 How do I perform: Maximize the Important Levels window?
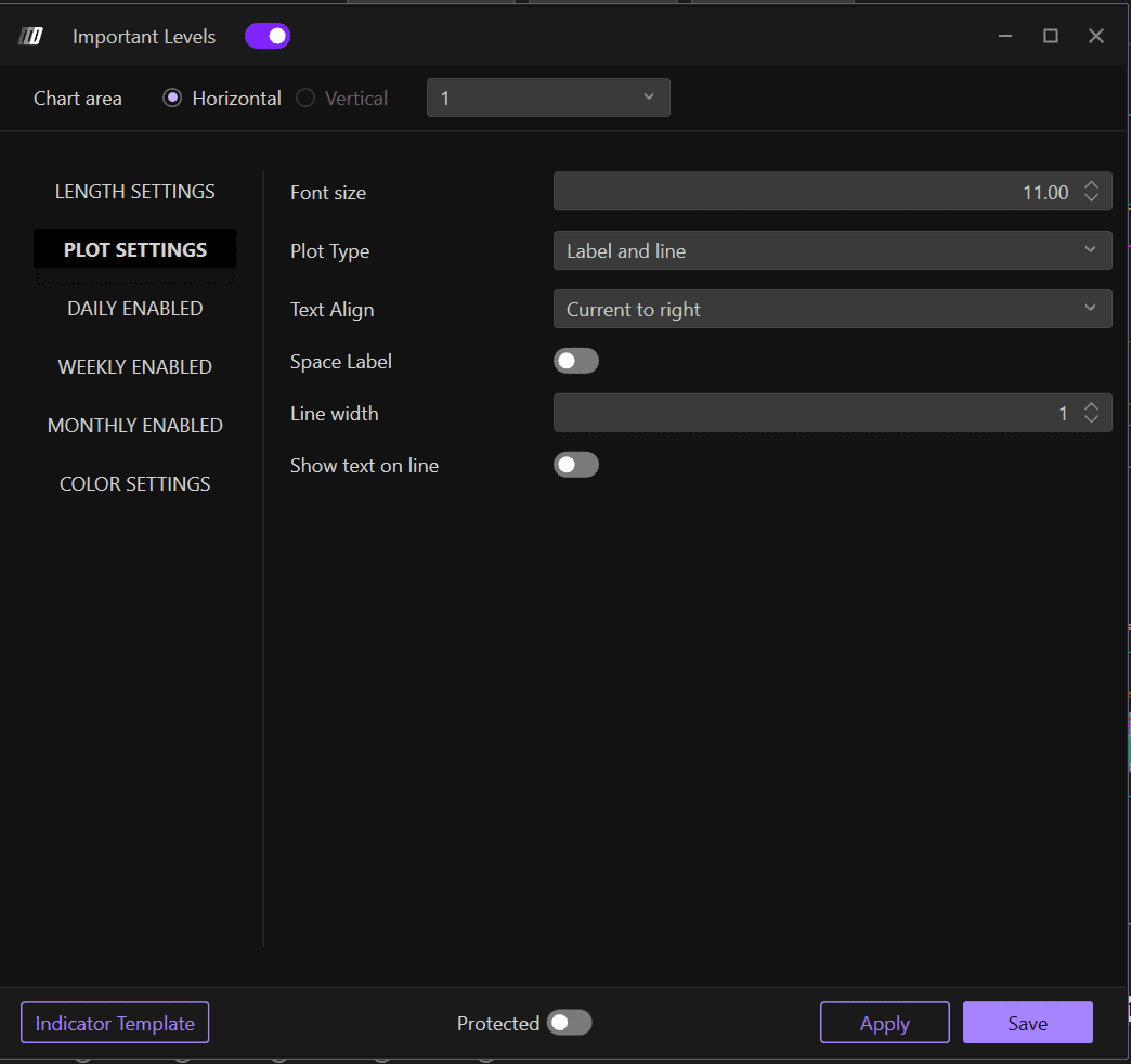[1050, 36]
